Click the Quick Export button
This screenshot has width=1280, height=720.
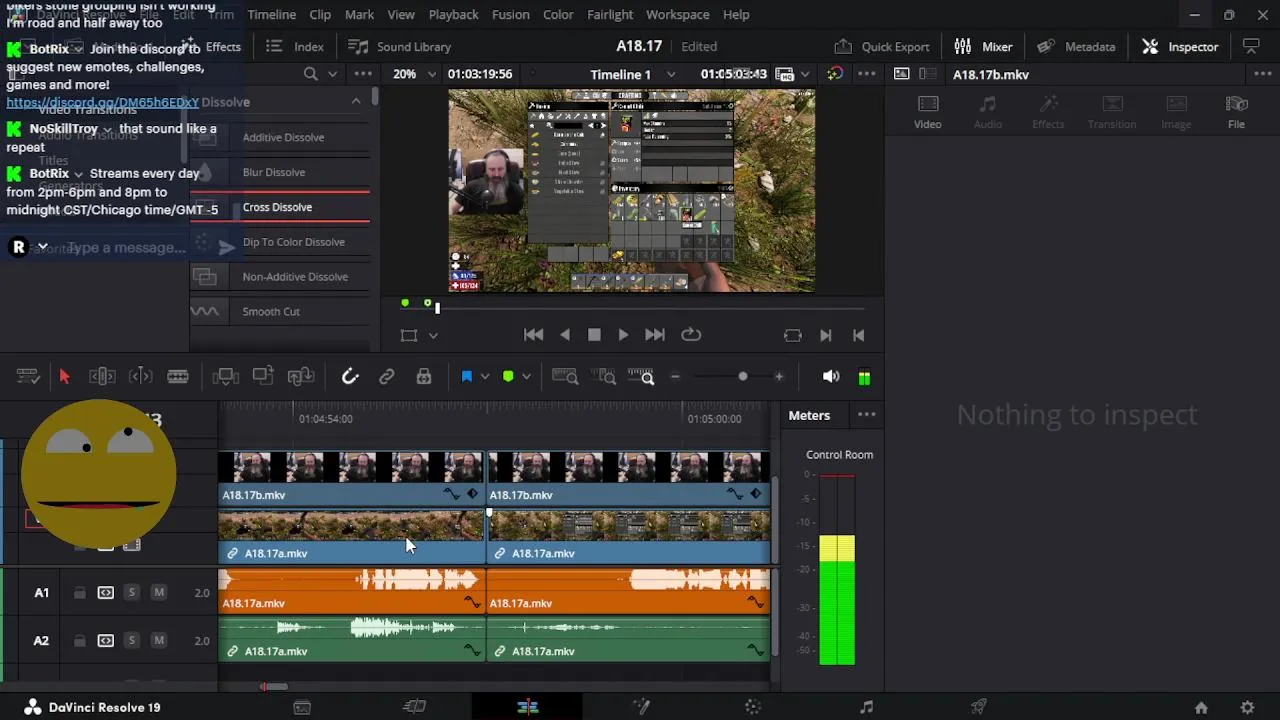coord(881,46)
